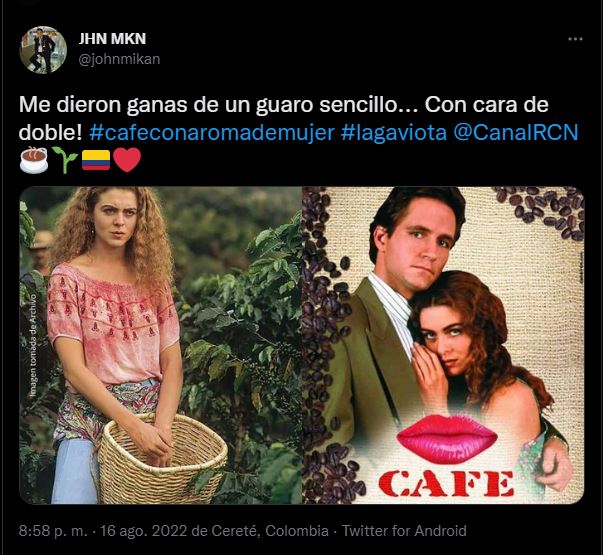
Task: Click the red CAFE title on the poster
Action: point(446,483)
